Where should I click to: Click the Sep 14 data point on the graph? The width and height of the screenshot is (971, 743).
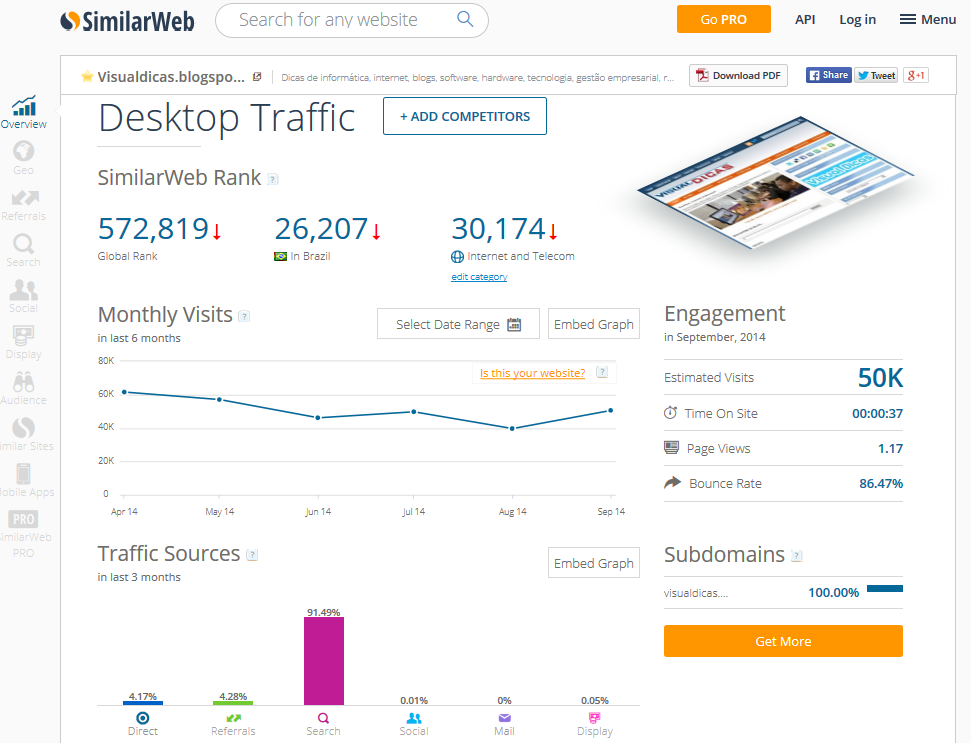[x=611, y=411]
